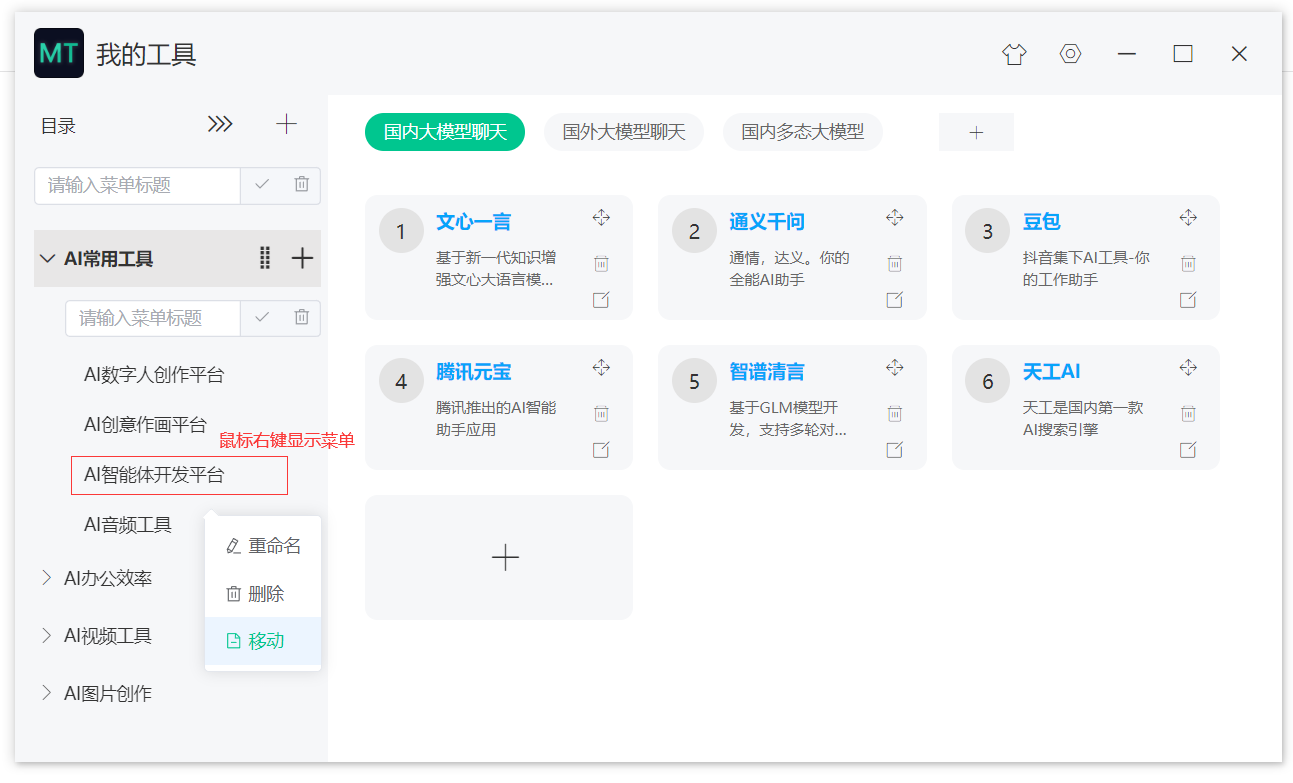This screenshot has width=1293, height=783.
Task: Delete the 豆包 card
Action: coord(1188,264)
